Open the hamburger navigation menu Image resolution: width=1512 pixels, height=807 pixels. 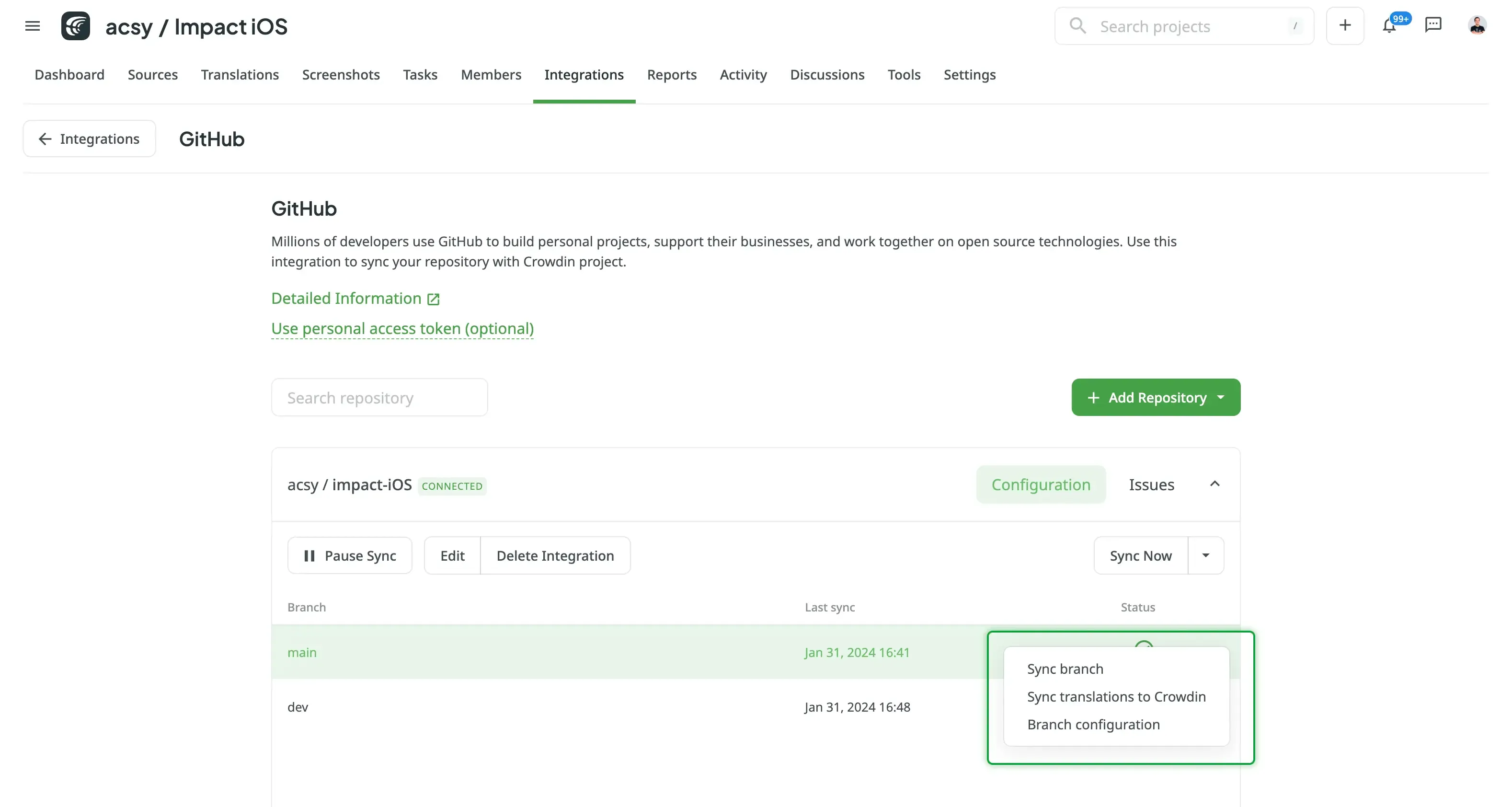[x=32, y=26]
